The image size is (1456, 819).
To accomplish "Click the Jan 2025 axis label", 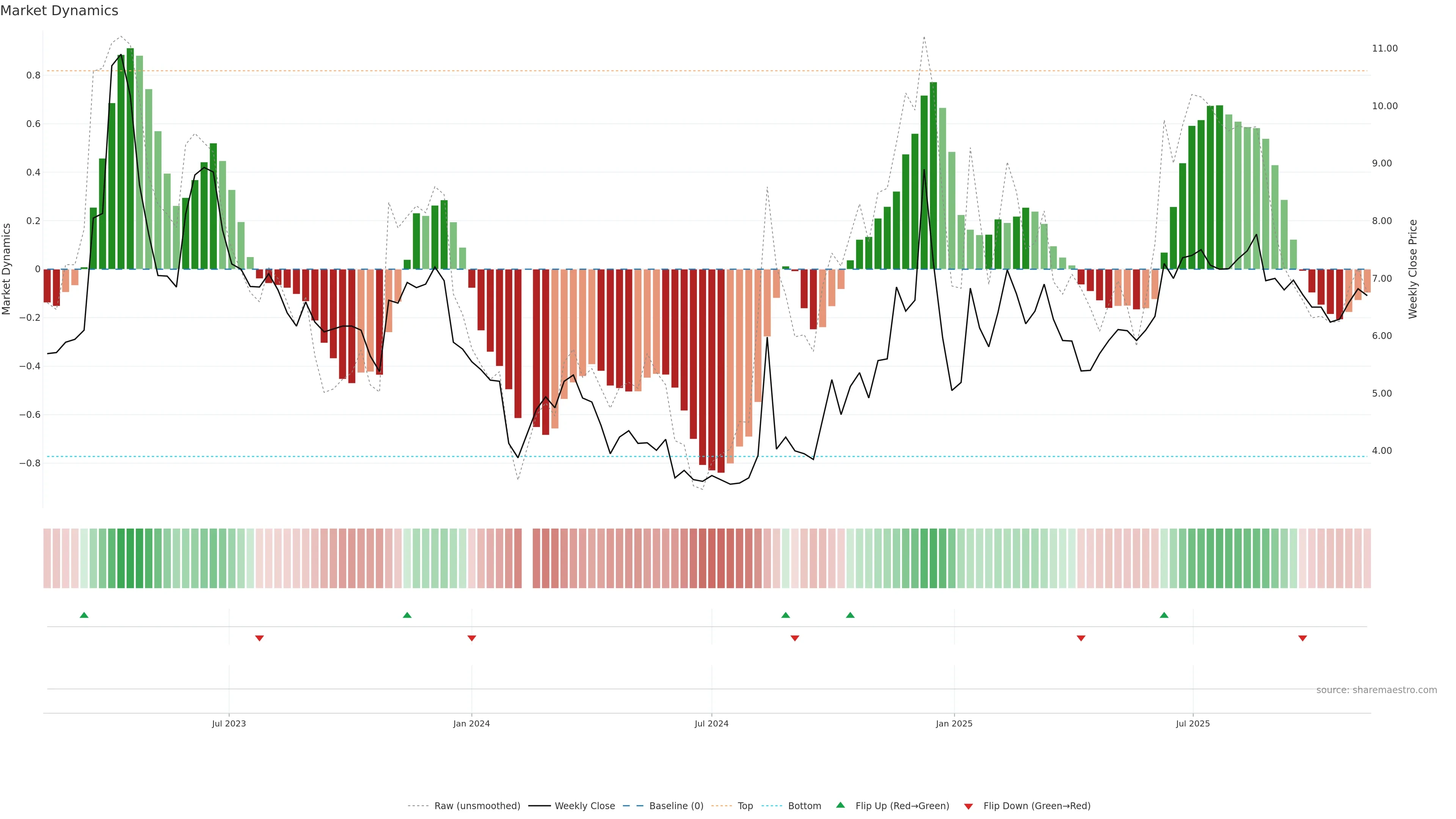I will 954,723.
